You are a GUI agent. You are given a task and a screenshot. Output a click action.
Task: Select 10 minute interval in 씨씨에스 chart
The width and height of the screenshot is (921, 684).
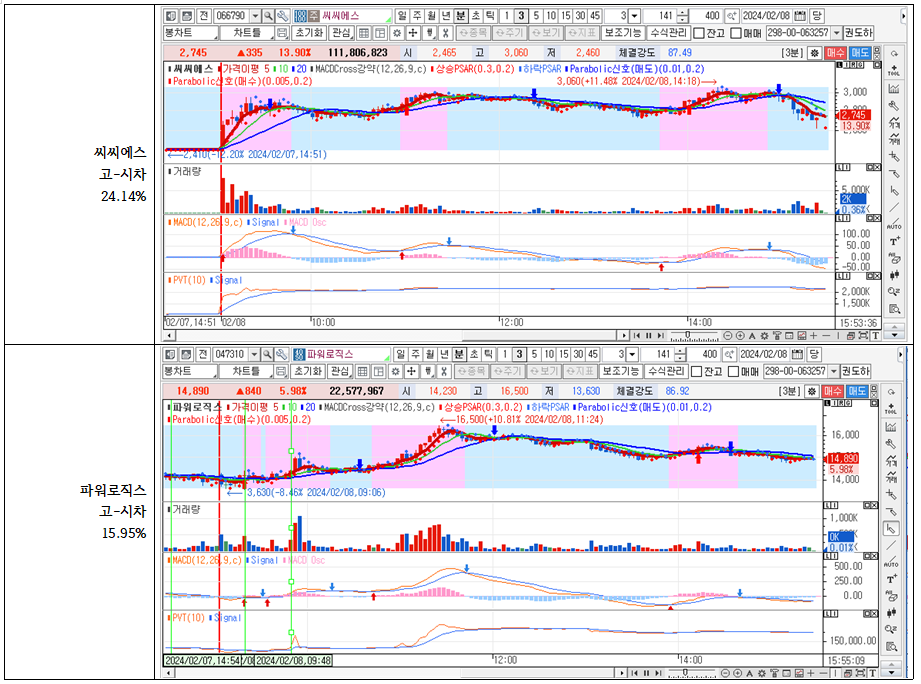pos(551,16)
